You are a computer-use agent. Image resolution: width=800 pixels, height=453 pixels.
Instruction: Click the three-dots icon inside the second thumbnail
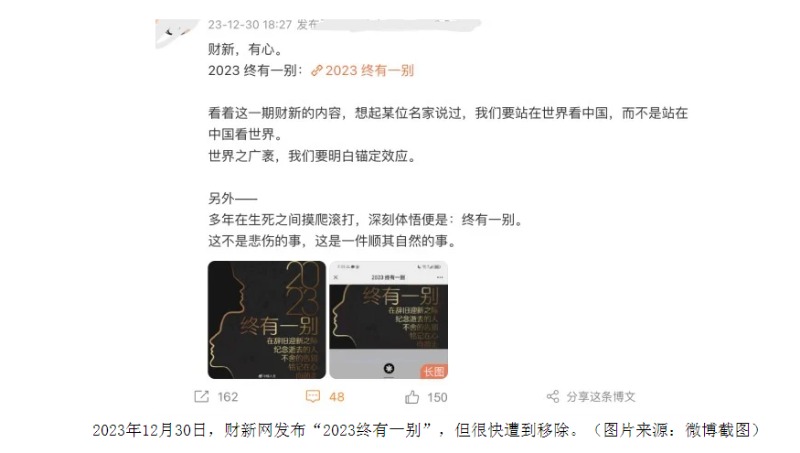440,277
